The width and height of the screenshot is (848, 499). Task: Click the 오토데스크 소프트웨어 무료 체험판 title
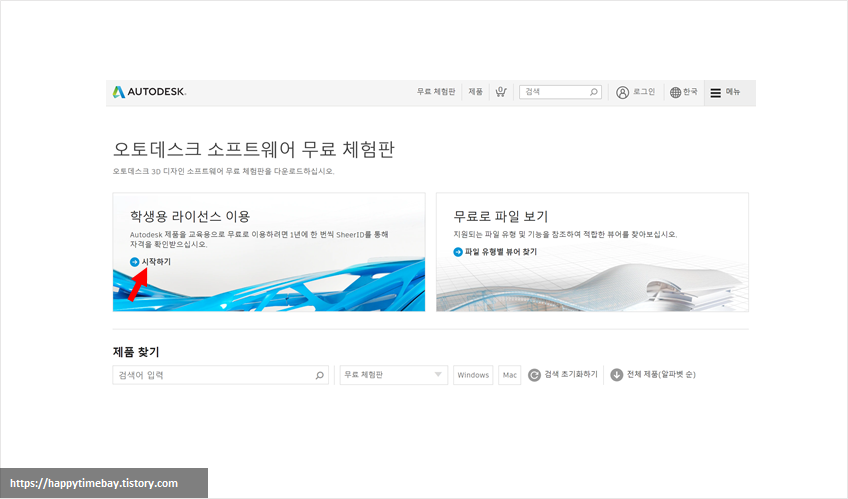[254, 149]
